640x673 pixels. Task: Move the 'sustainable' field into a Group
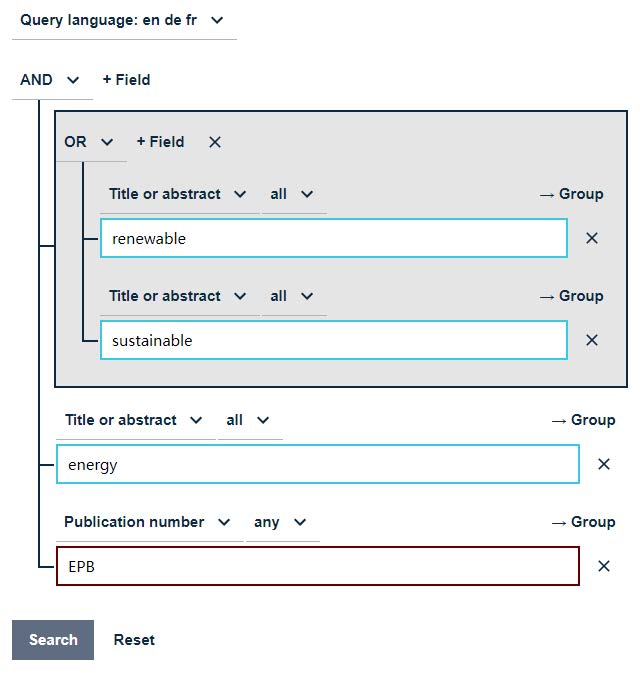click(x=571, y=296)
